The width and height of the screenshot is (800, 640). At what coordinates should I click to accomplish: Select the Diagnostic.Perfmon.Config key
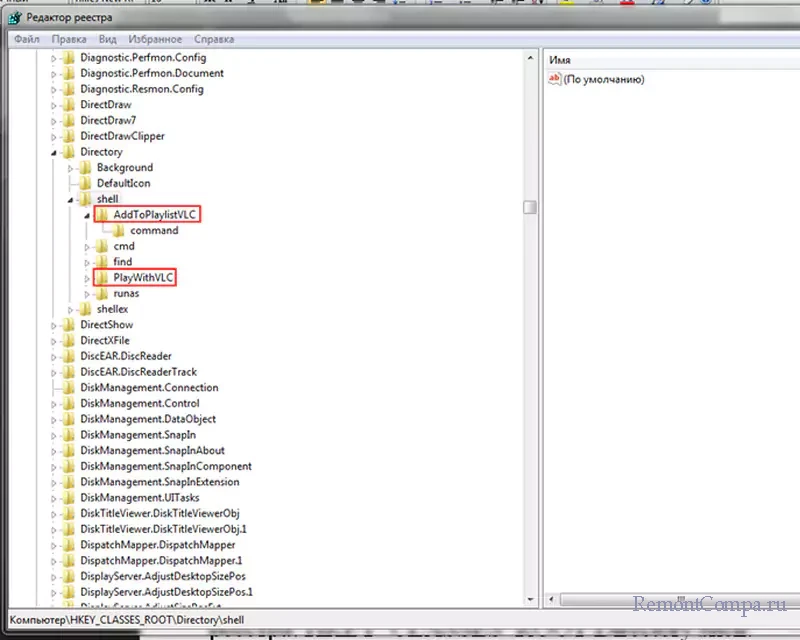[x=141, y=58]
